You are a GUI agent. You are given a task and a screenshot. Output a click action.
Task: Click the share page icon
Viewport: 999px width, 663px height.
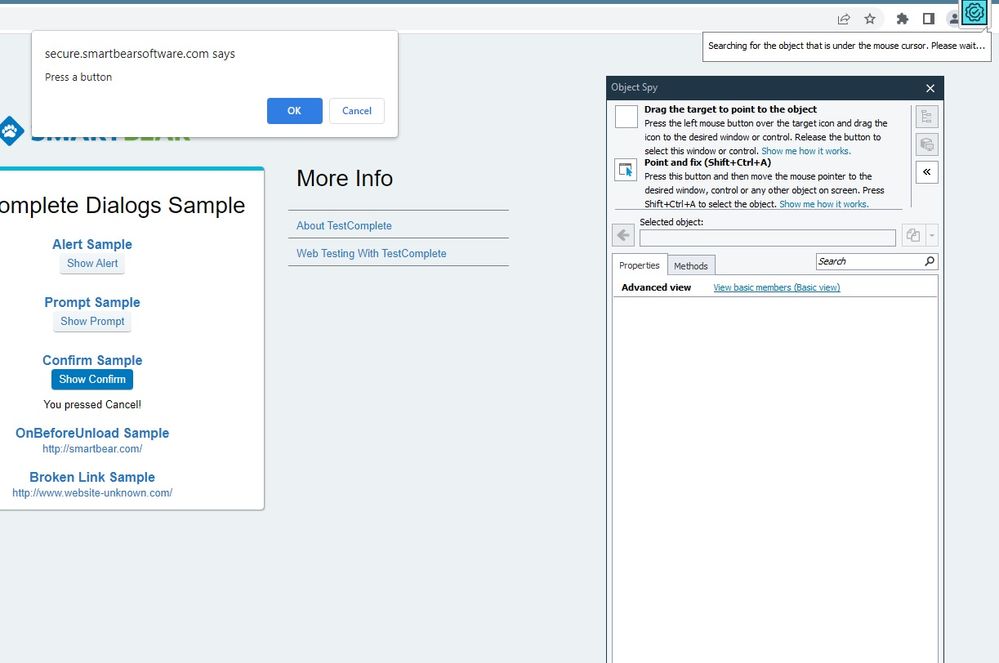844,18
